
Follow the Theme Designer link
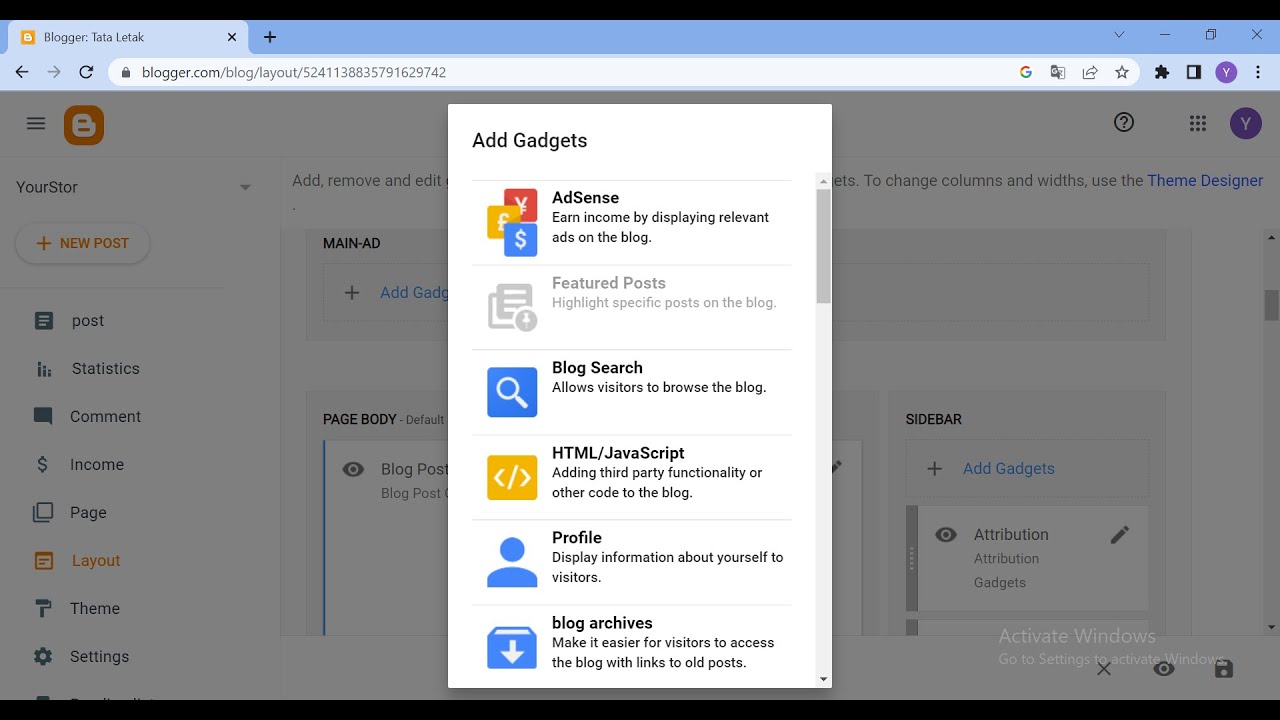1205,181
